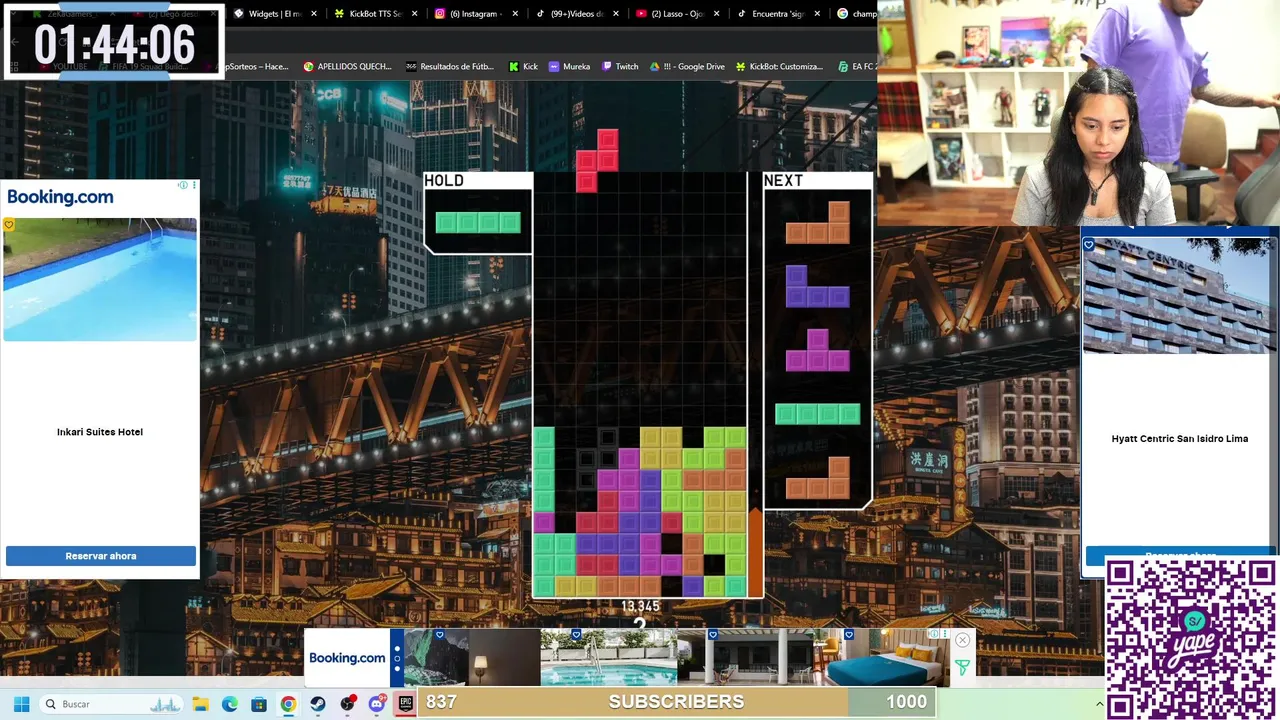This screenshot has width=1280, height=720.
Task: Switch to the KickBot TTS tab
Action: click(x=375, y=14)
